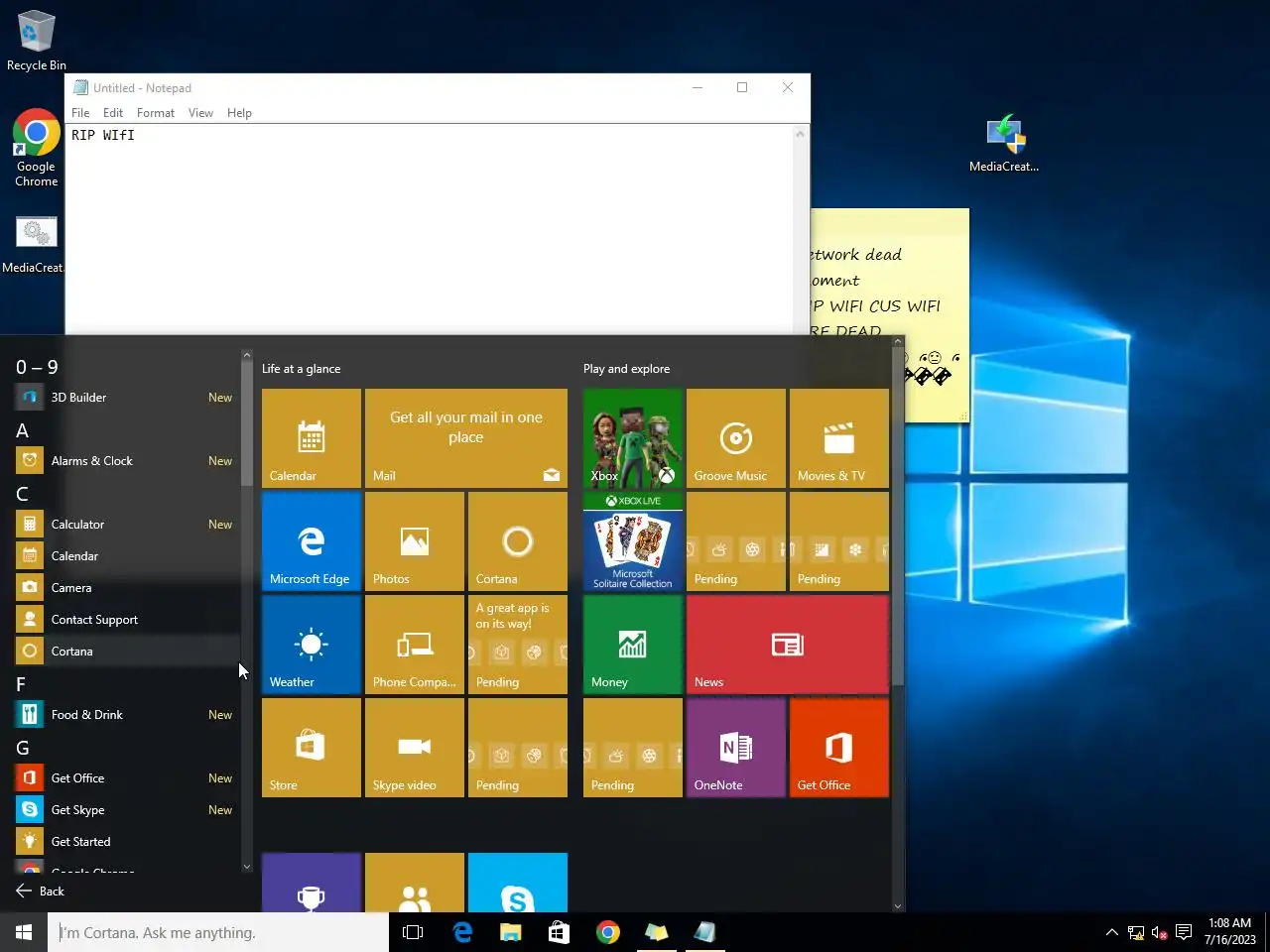This screenshot has width=1270, height=952.
Task: Click the muted volume tray icon
Action: pos(1159,932)
